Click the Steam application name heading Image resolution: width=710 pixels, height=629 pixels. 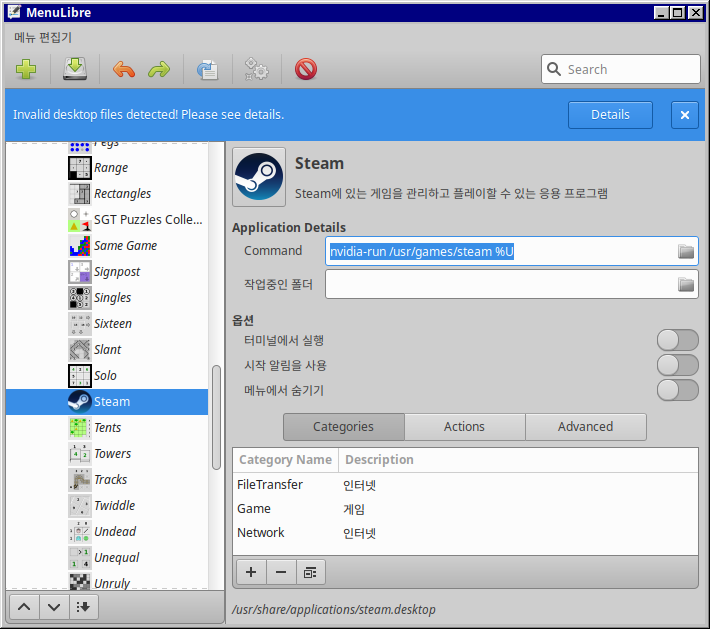click(319, 163)
